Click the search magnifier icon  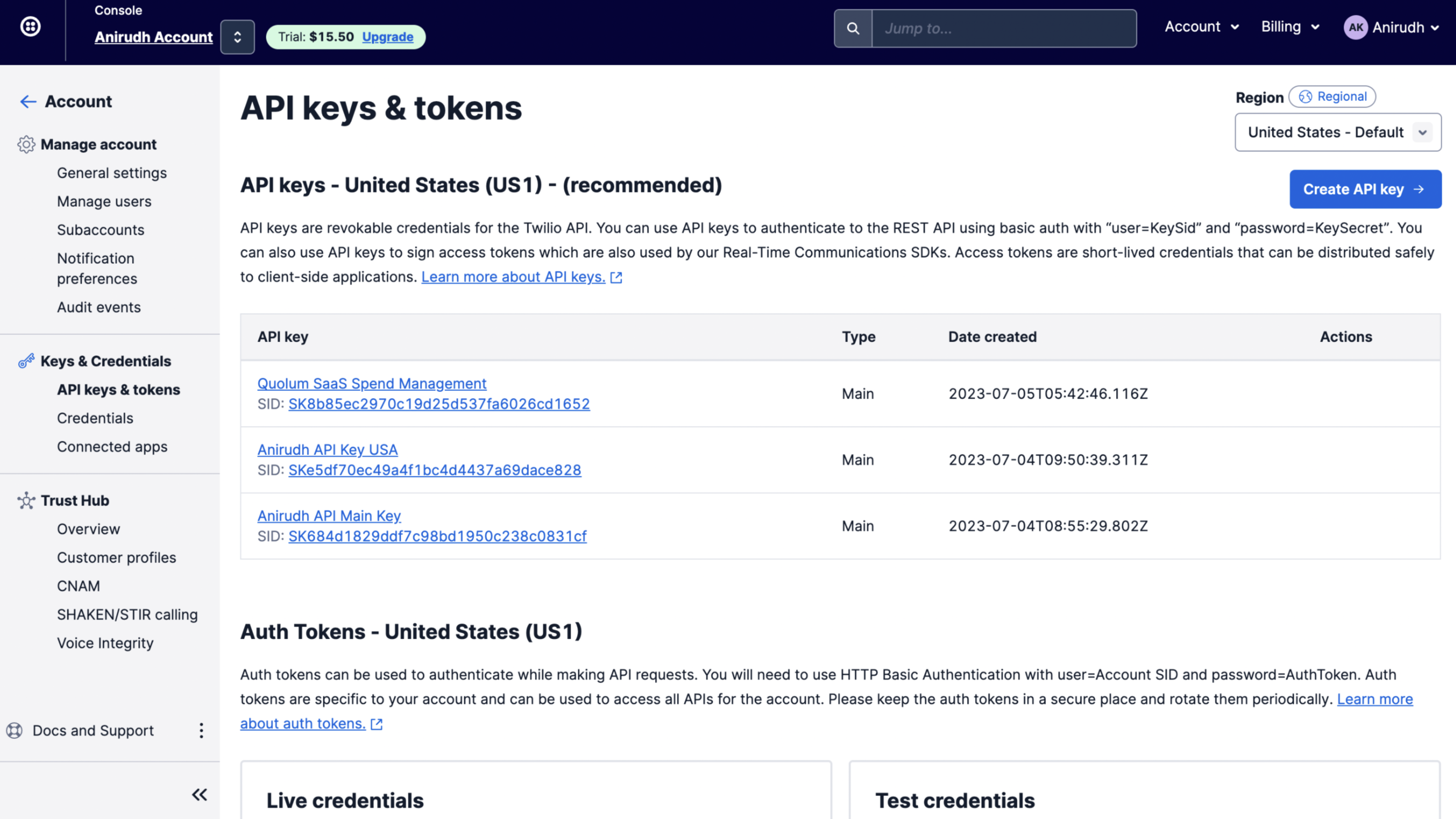853,29
